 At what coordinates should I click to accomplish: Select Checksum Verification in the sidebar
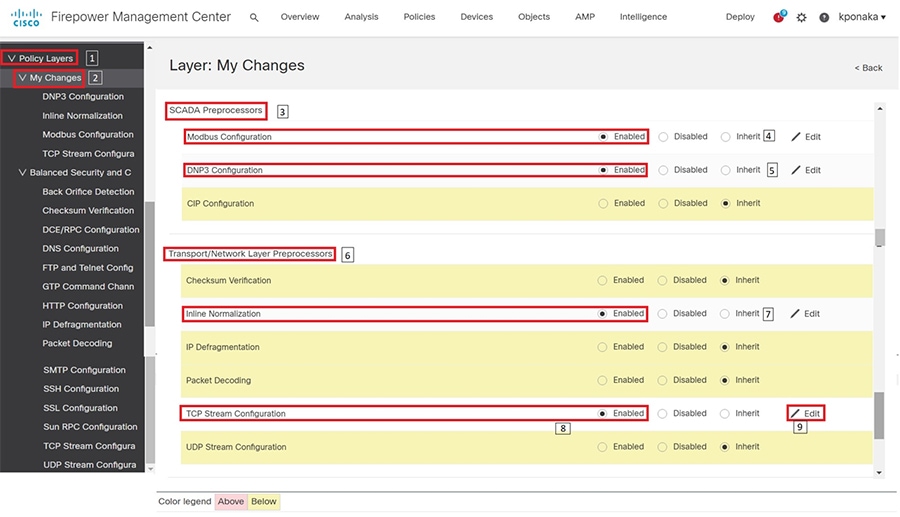point(88,211)
